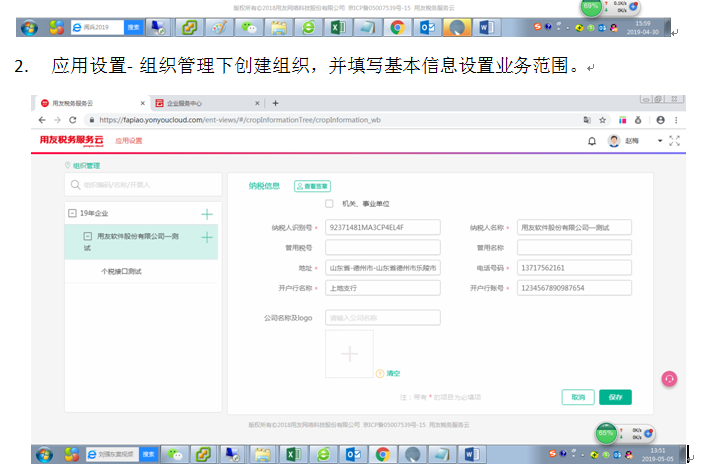Image resolution: width=705 pixels, height=466 pixels.
Task: Click the logo upload plus box
Action: [349, 355]
